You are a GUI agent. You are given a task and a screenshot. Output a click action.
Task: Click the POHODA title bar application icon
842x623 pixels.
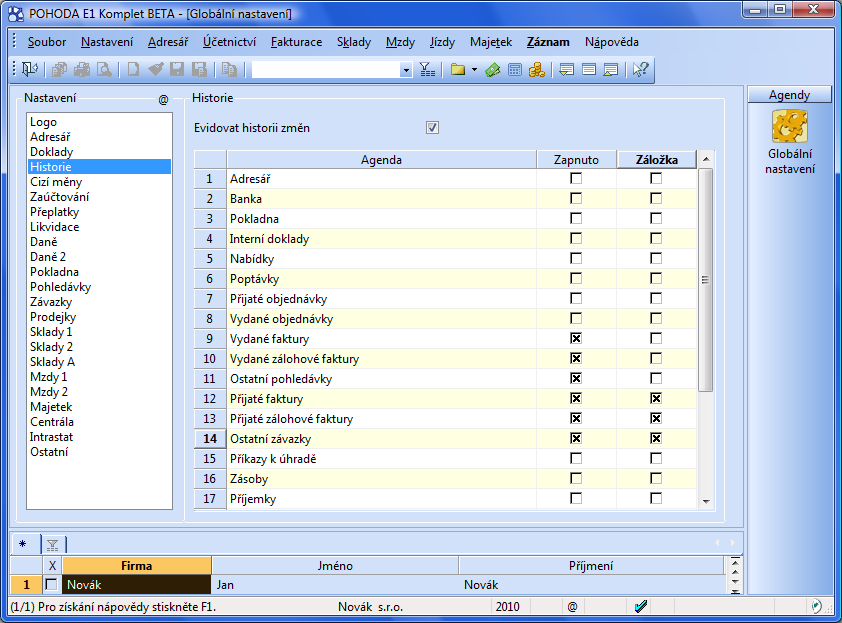(16, 13)
